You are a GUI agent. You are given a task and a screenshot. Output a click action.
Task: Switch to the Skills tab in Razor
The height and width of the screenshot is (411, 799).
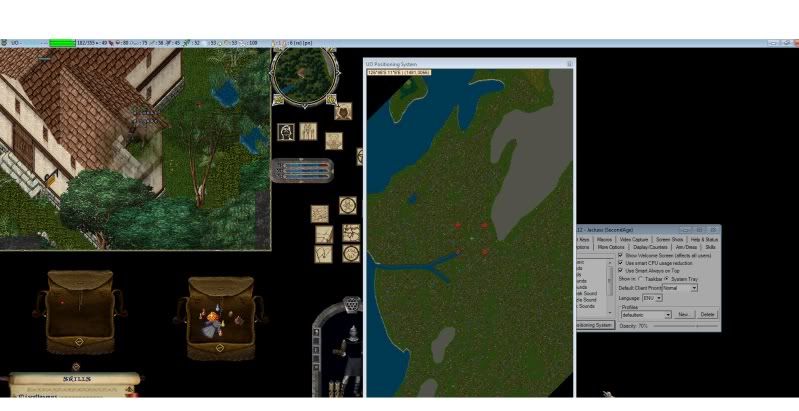pyautogui.click(x=710, y=247)
